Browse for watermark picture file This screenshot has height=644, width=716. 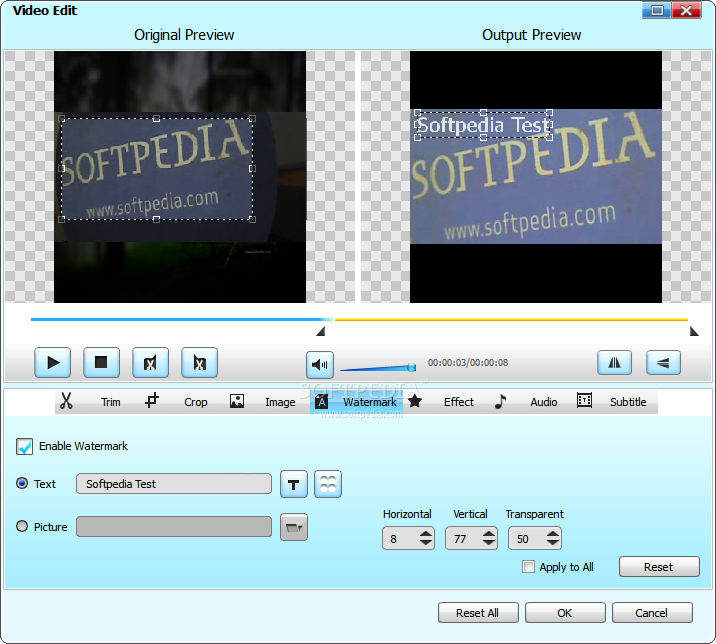coord(294,527)
